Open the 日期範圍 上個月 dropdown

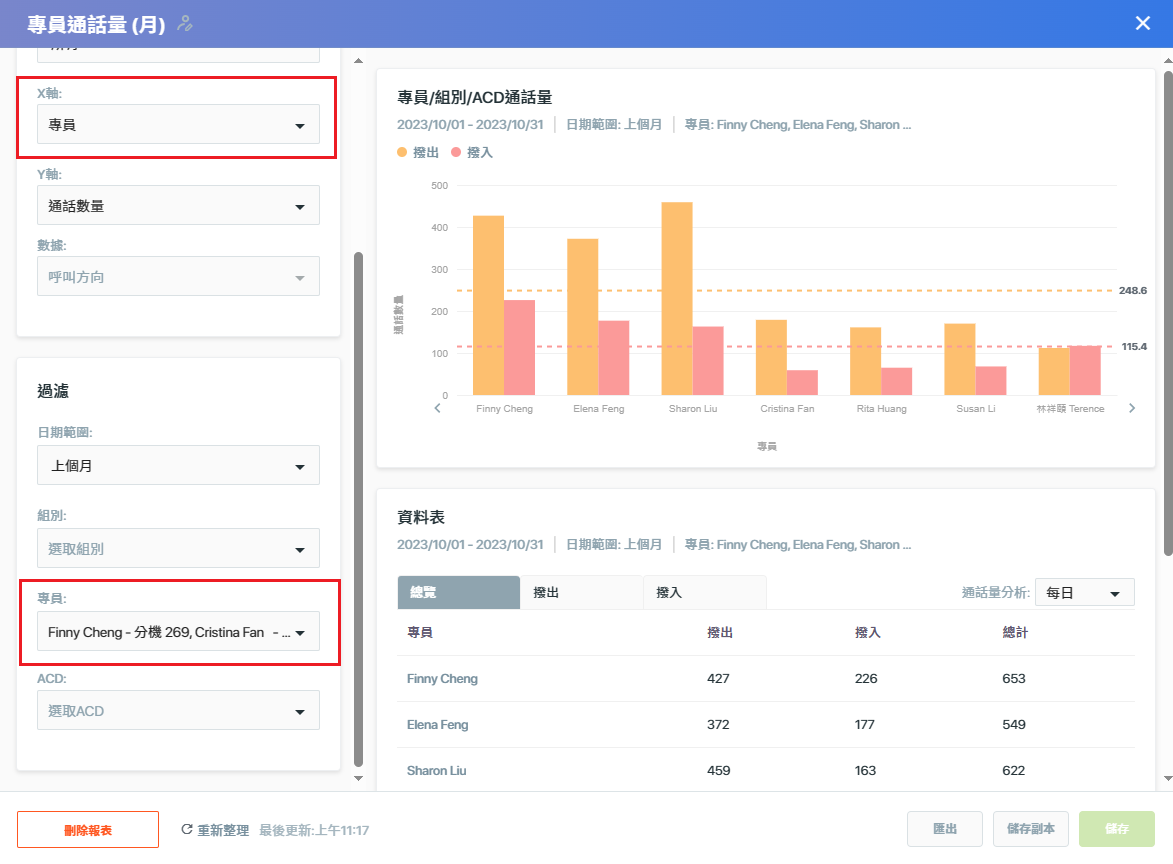coord(178,465)
